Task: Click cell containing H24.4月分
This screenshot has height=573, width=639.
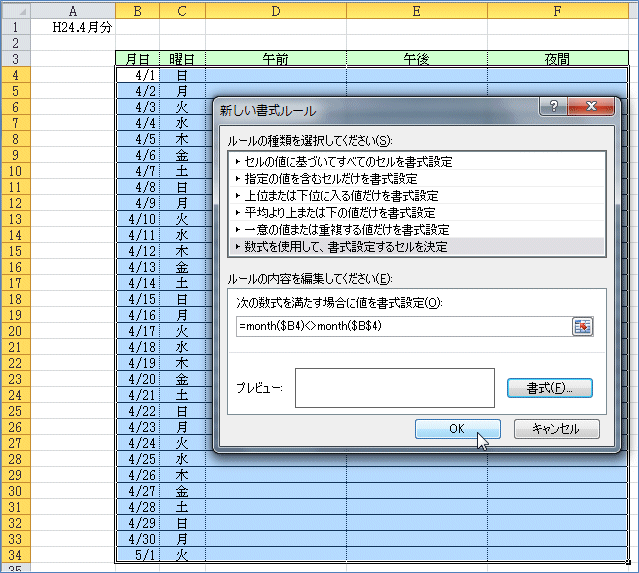Action: tap(73, 27)
